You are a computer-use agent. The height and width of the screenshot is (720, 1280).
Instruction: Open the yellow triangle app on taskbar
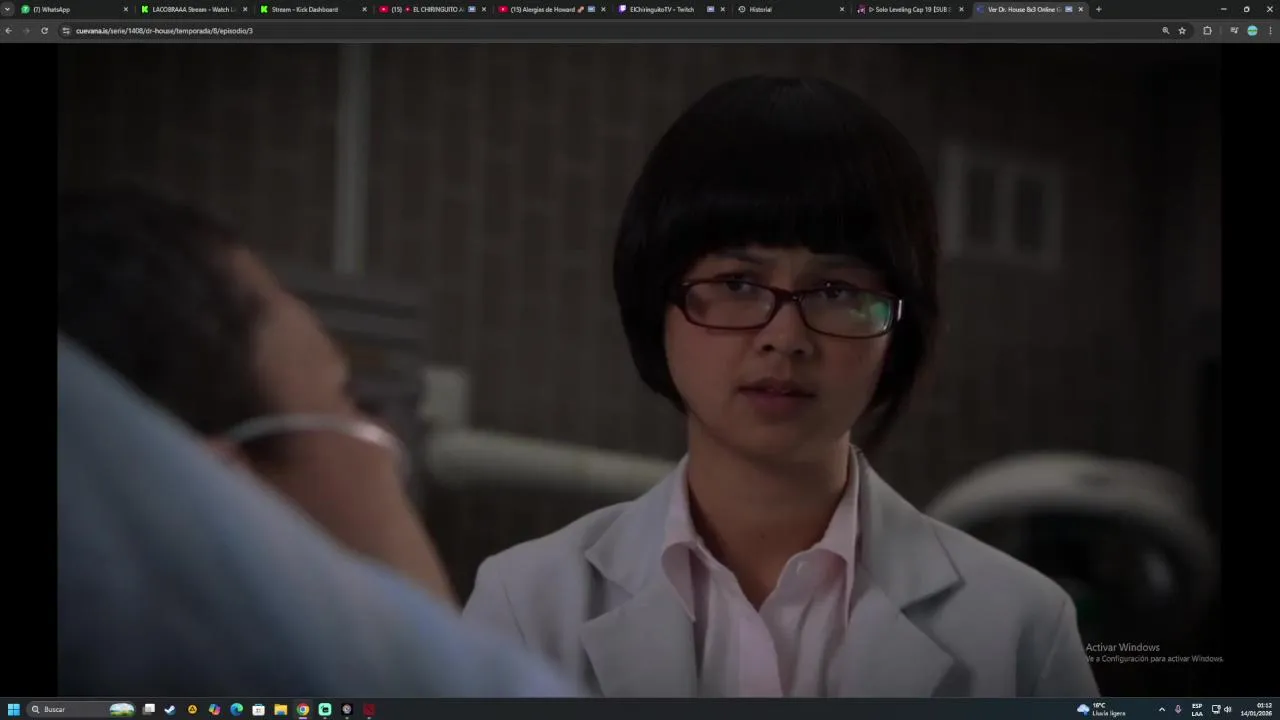(x=192, y=709)
